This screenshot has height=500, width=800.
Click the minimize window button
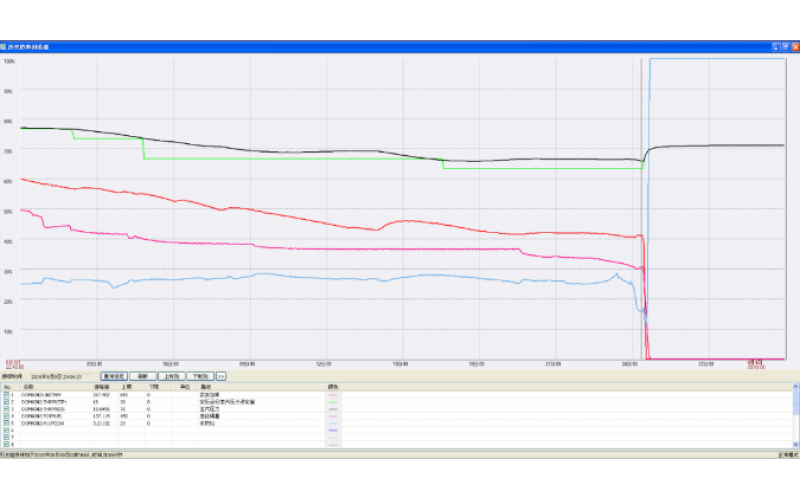pos(775,47)
